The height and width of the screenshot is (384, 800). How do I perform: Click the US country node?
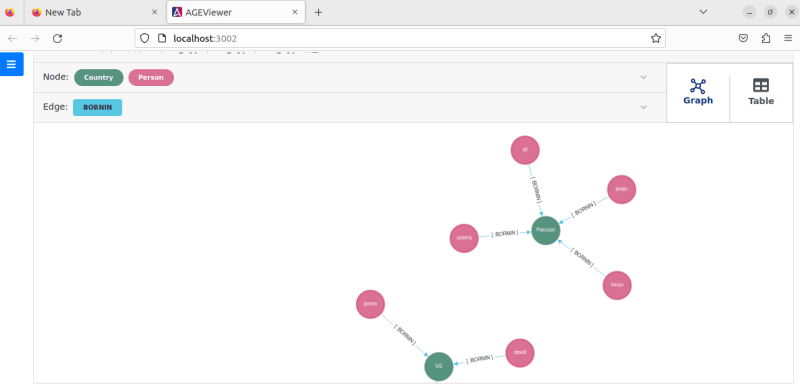439,366
